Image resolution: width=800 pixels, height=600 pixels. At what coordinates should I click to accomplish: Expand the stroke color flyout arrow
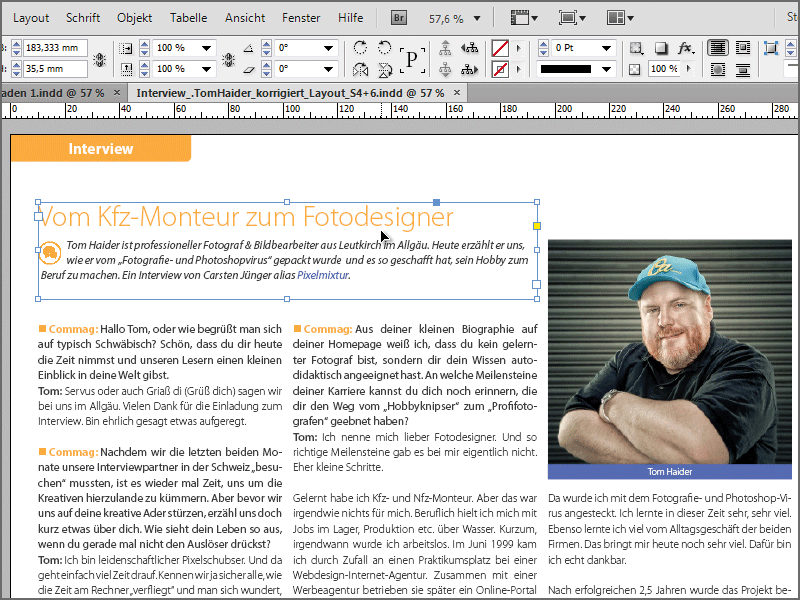tap(519, 69)
